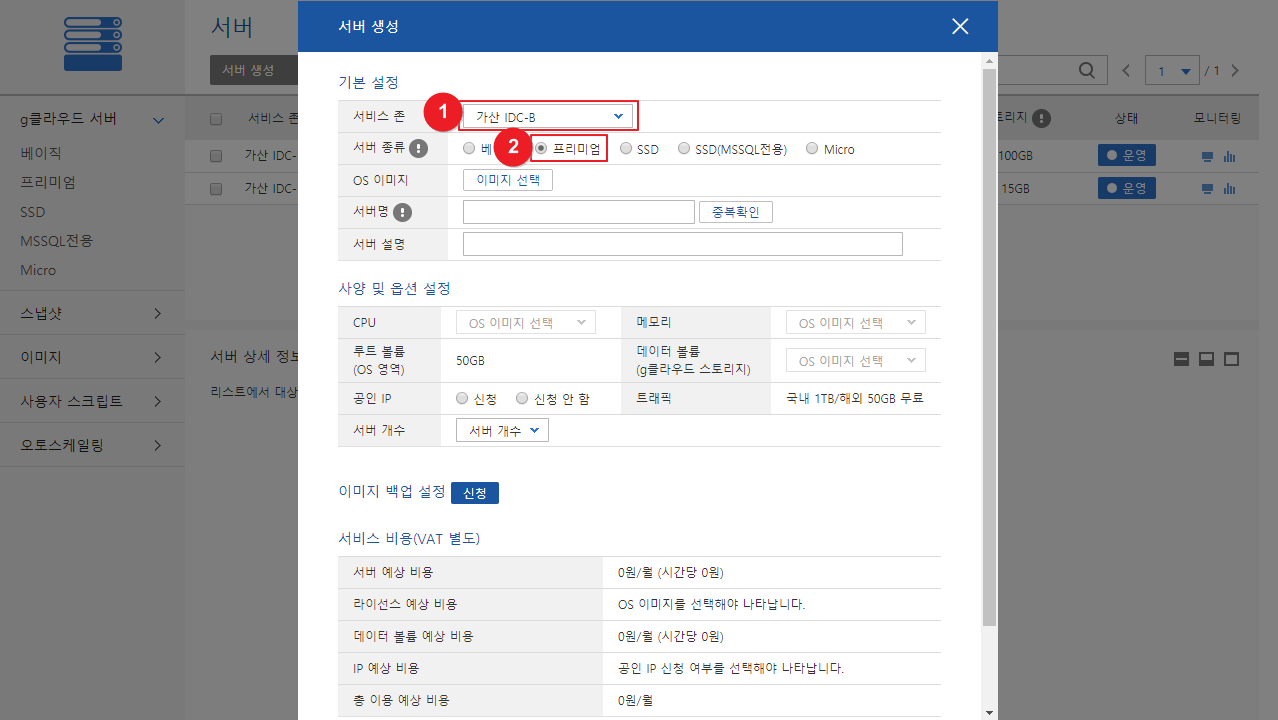Click 신청 button for 이미지 백업 설정

click(475, 493)
